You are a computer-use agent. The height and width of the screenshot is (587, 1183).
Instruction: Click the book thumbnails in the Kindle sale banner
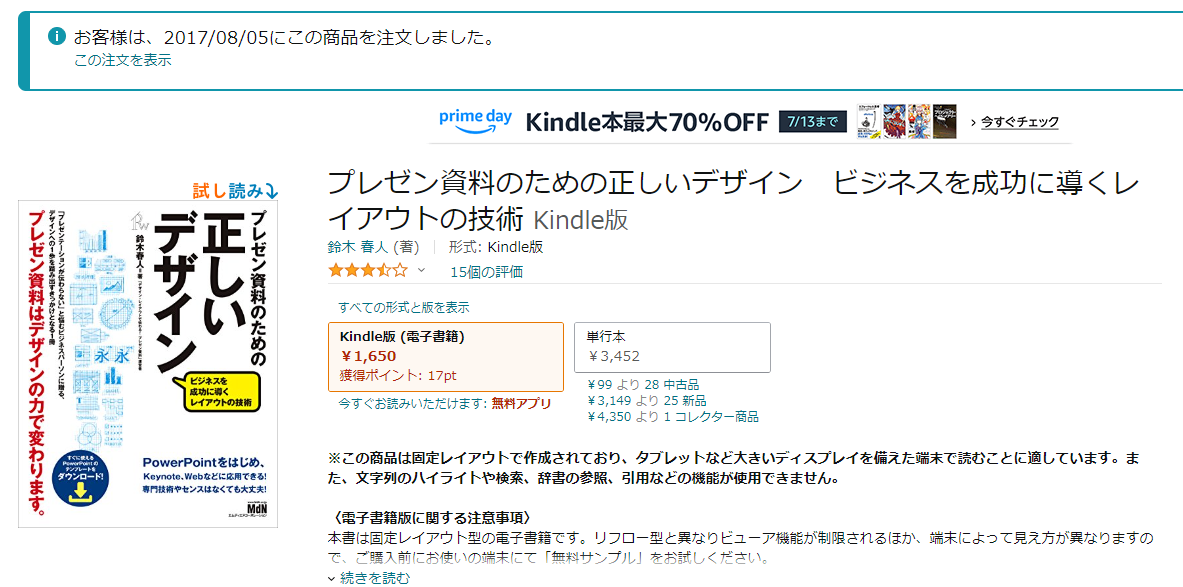point(906,121)
